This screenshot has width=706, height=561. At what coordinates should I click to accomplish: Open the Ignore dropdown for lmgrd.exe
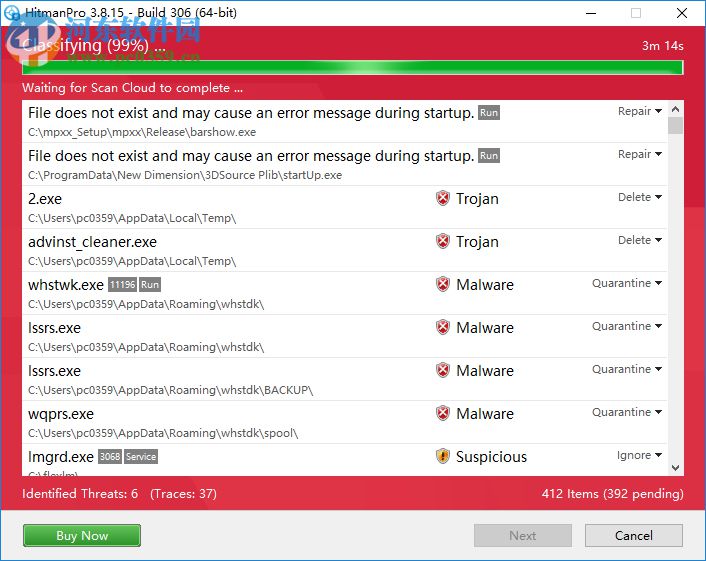639,455
